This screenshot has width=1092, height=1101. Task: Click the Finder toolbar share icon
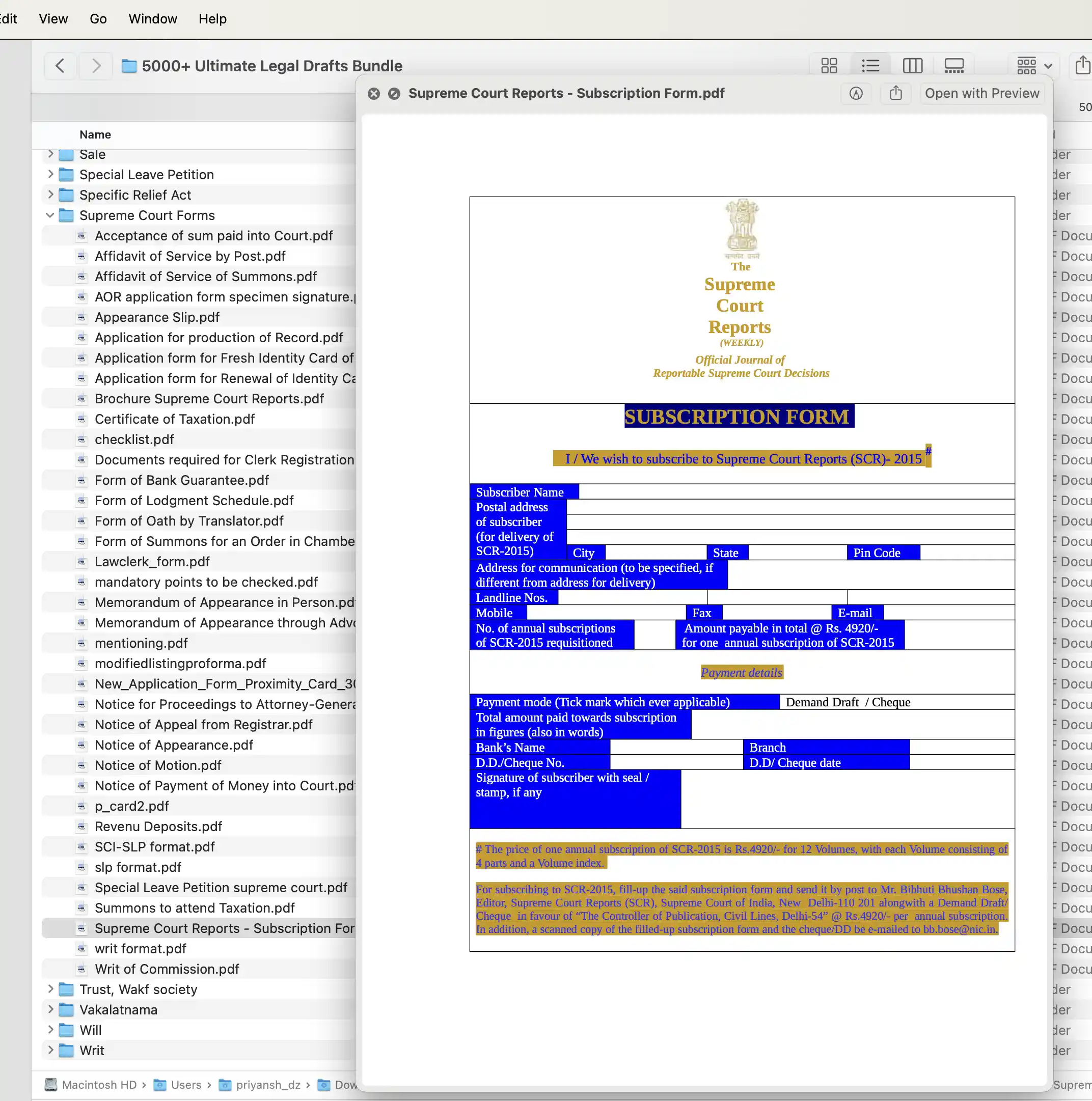1082,65
